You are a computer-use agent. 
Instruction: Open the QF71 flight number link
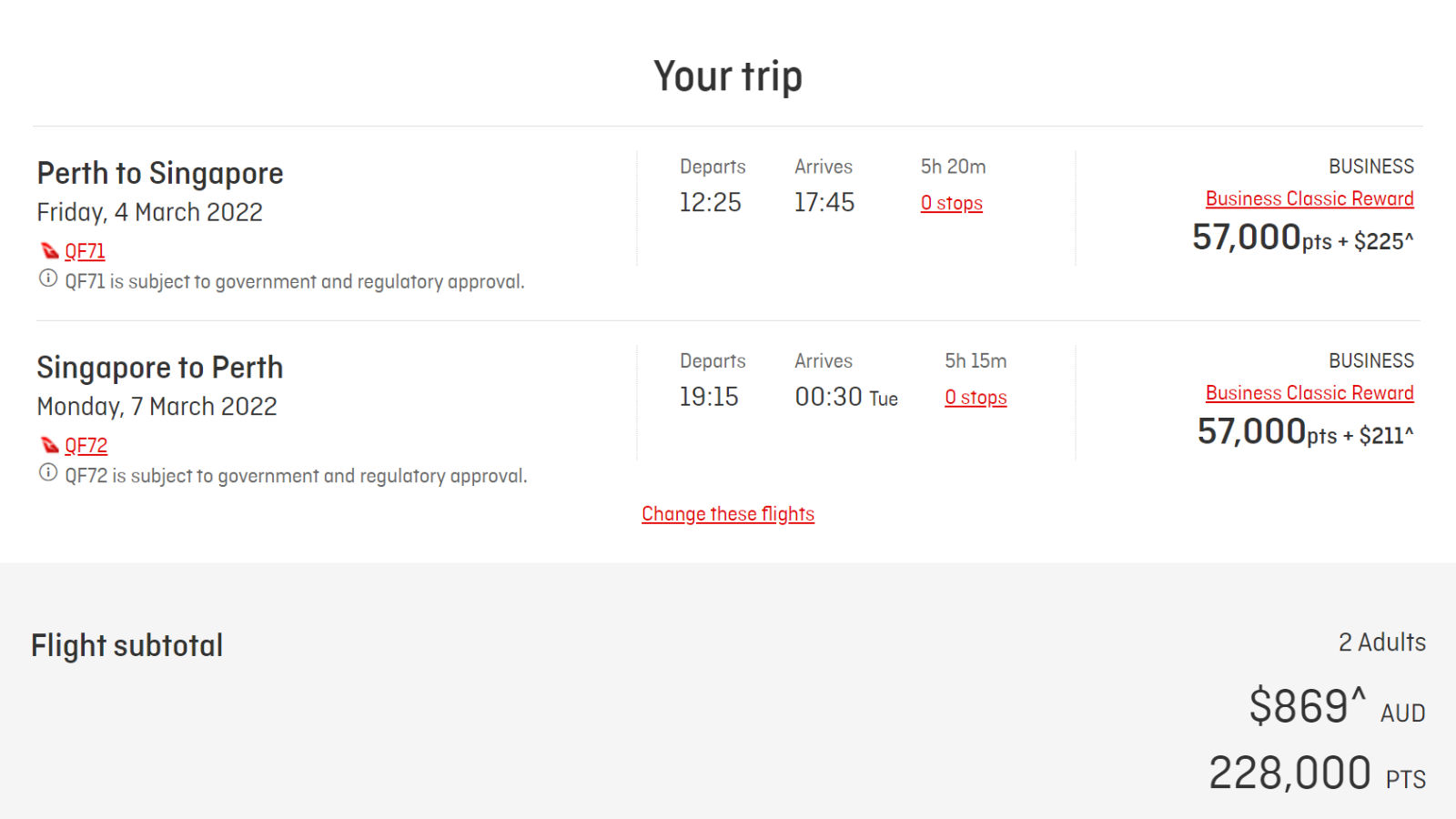[85, 251]
